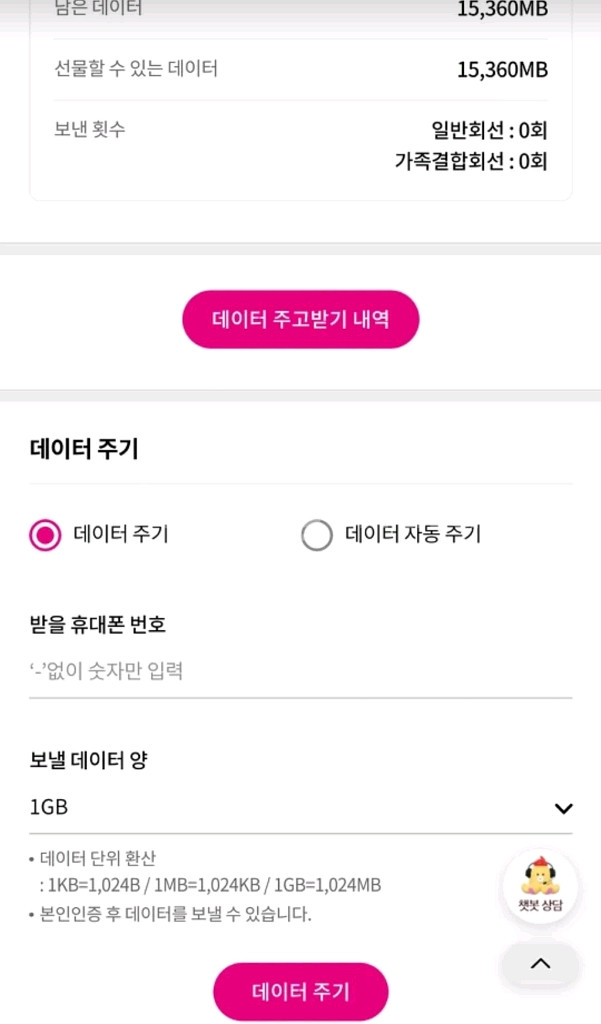Image resolution: width=601 pixels, height=1024 pixels.
Task: Click the 일반회선 : 0회 count
Action: (490, 130)
